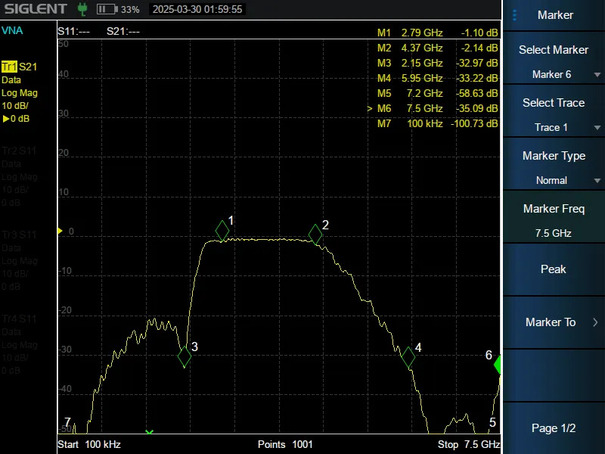Click the marker 7 label near the start frequency
The width and height of the screenshot is (605, 454).
tap(68, 422)
